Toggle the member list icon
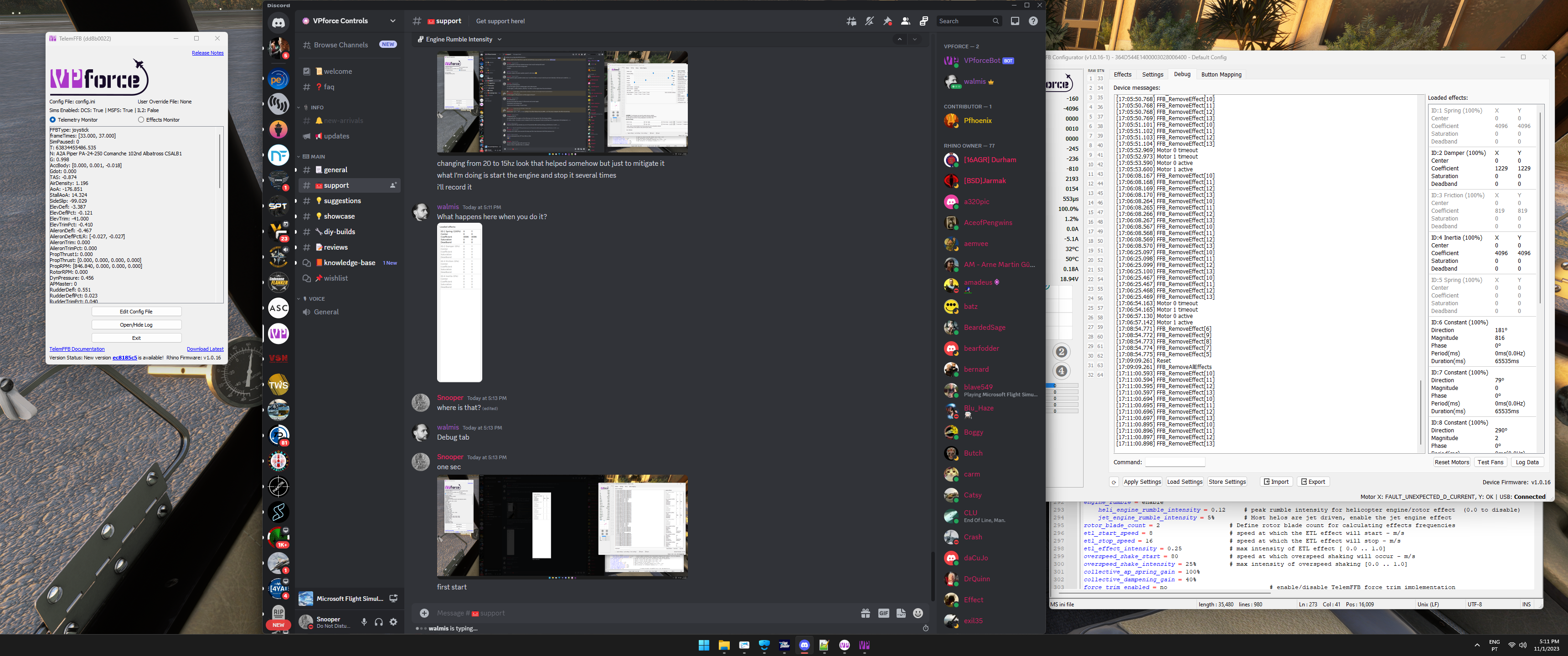The image size is (1568, 656). [906, 21]
